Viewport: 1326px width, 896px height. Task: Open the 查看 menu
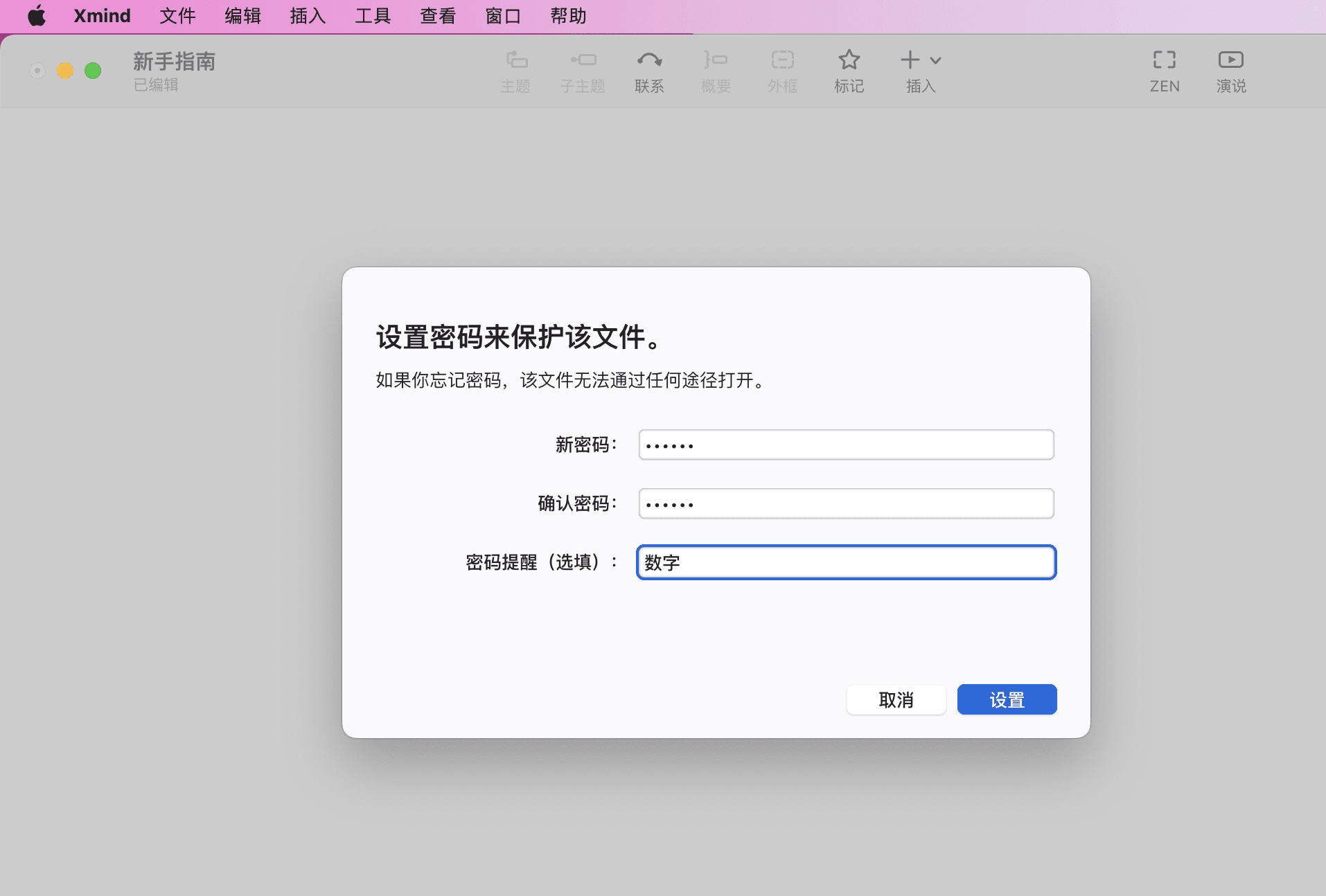[x=436, y=15]
